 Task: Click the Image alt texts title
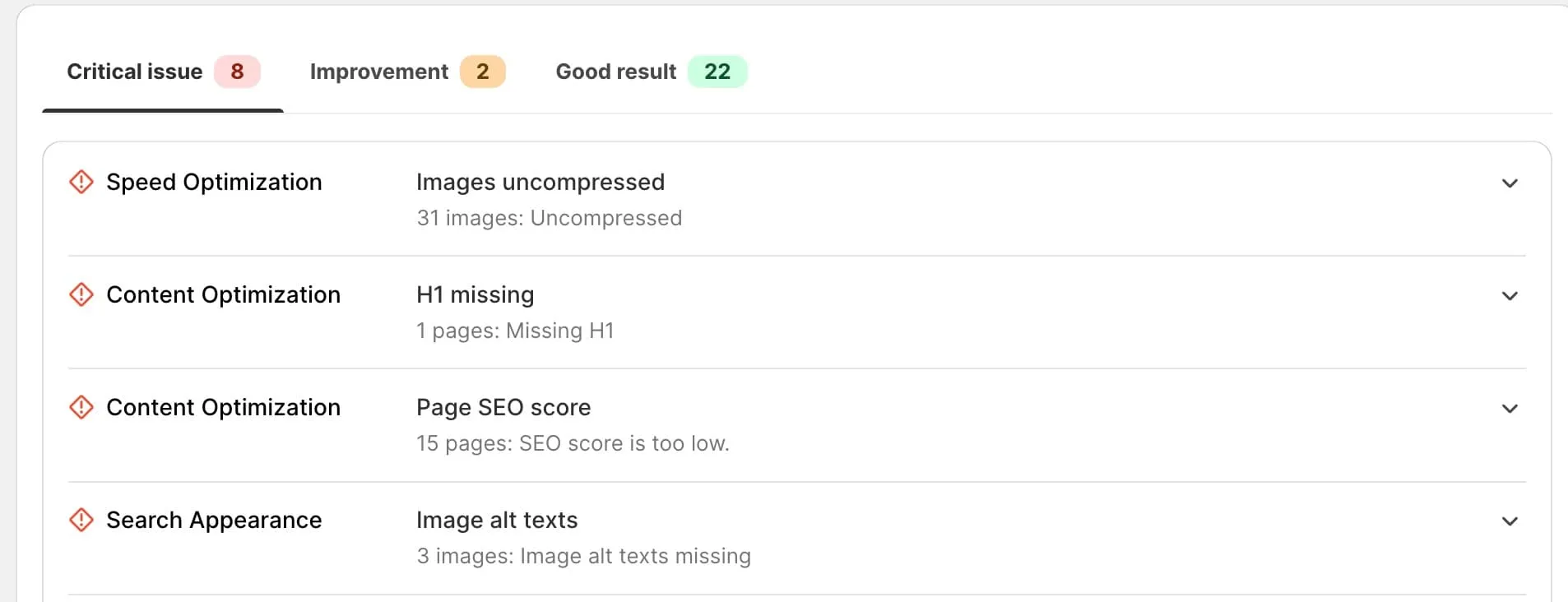click(497, 520)
